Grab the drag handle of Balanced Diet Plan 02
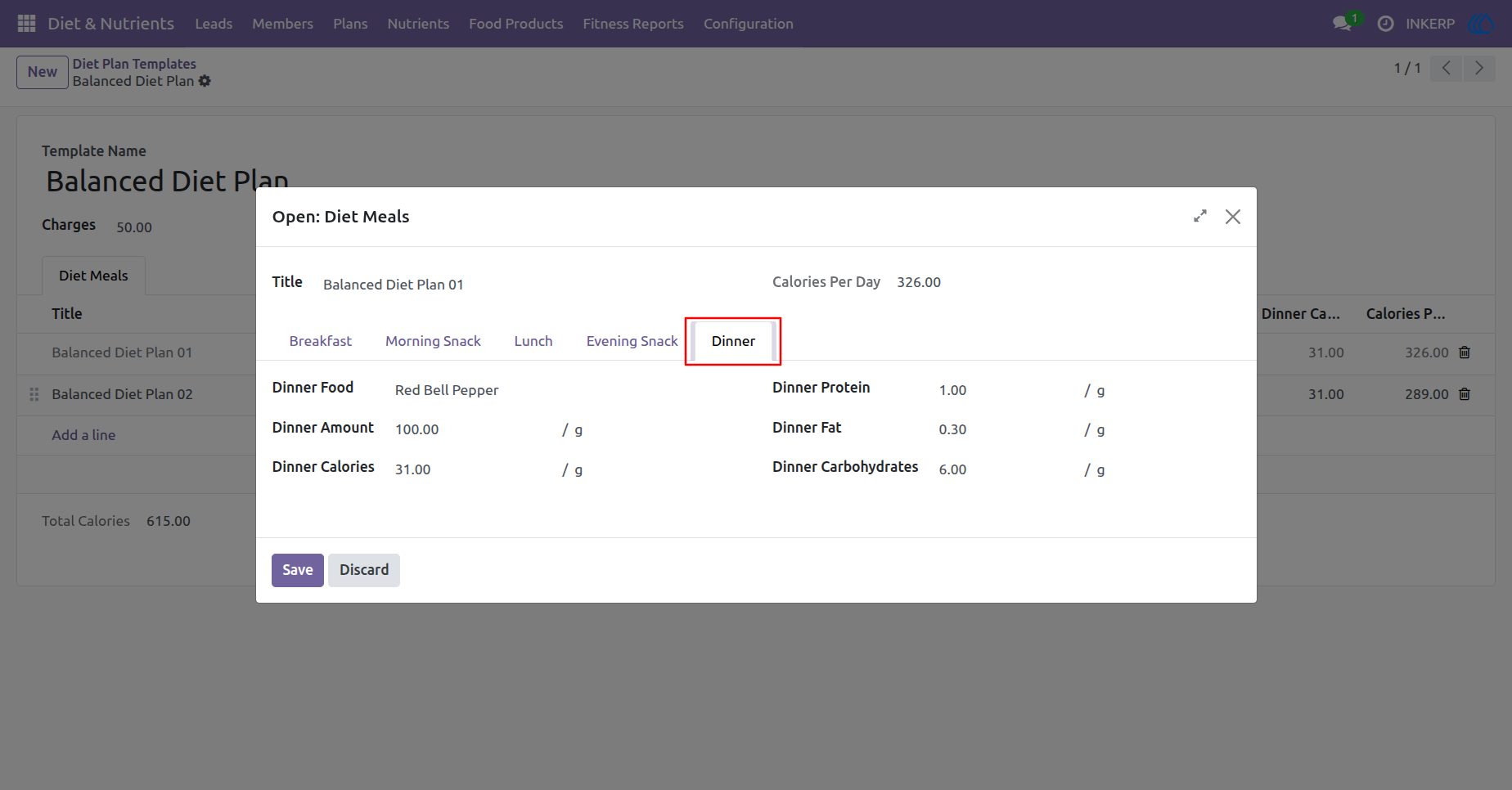The width and height of the screenshot is (1512, 790). point(34,394)
